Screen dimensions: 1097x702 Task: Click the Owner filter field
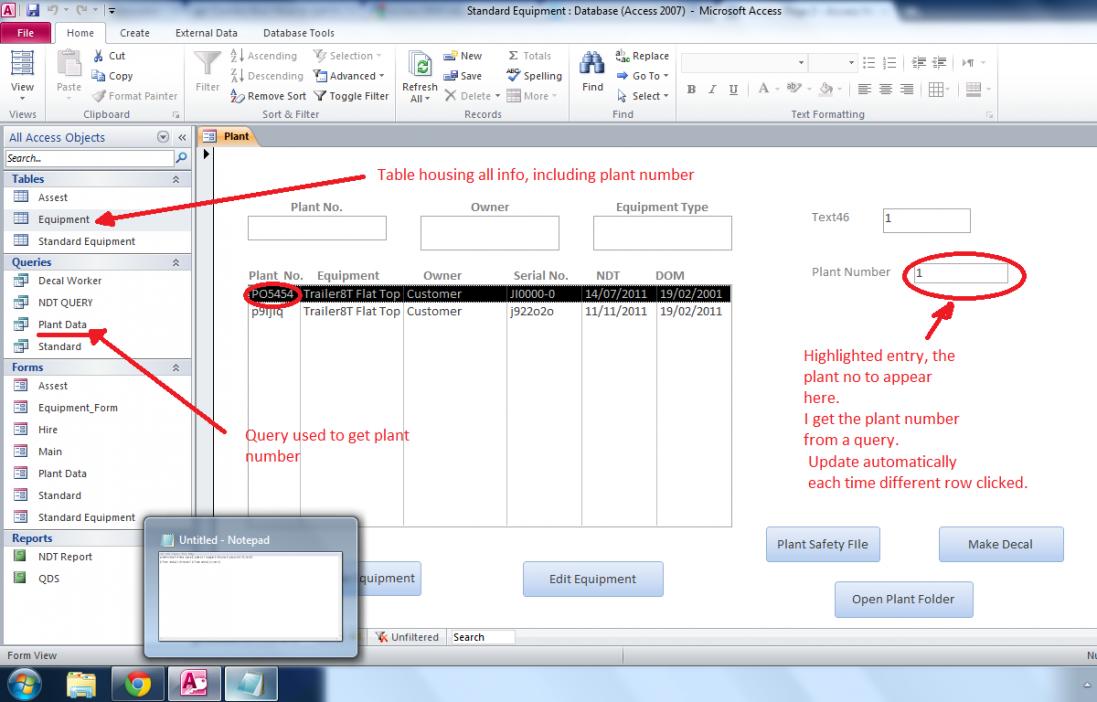tap(490, 232)
